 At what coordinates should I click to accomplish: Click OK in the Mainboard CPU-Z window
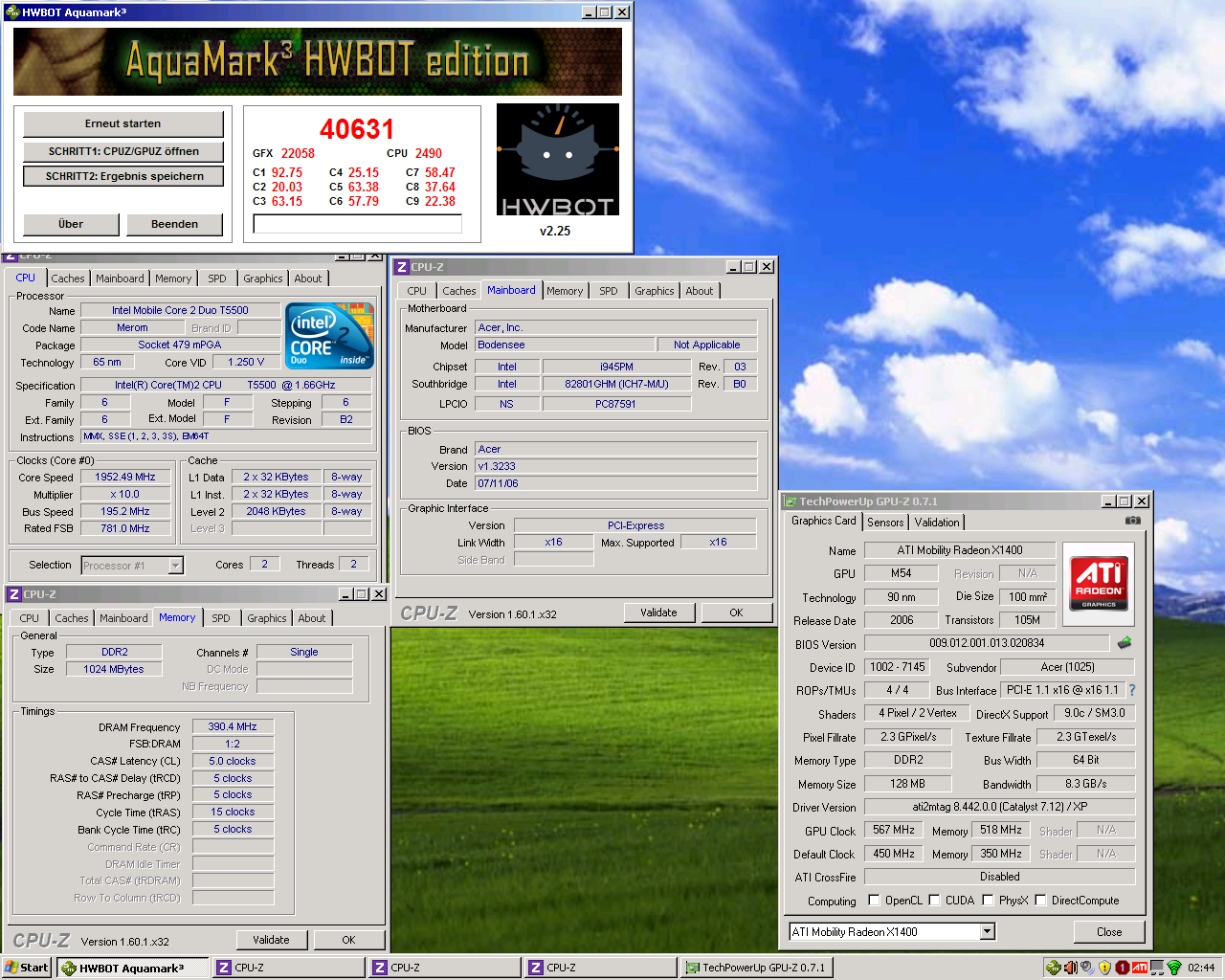pos(736,612)
